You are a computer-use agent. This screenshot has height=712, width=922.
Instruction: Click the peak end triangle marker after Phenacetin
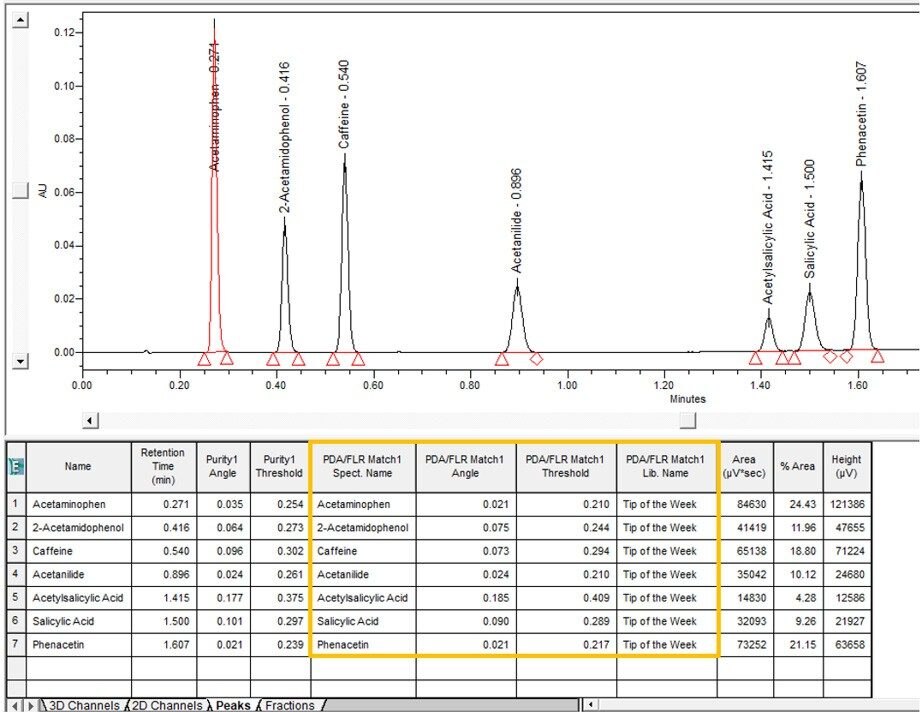coord(877,356)
